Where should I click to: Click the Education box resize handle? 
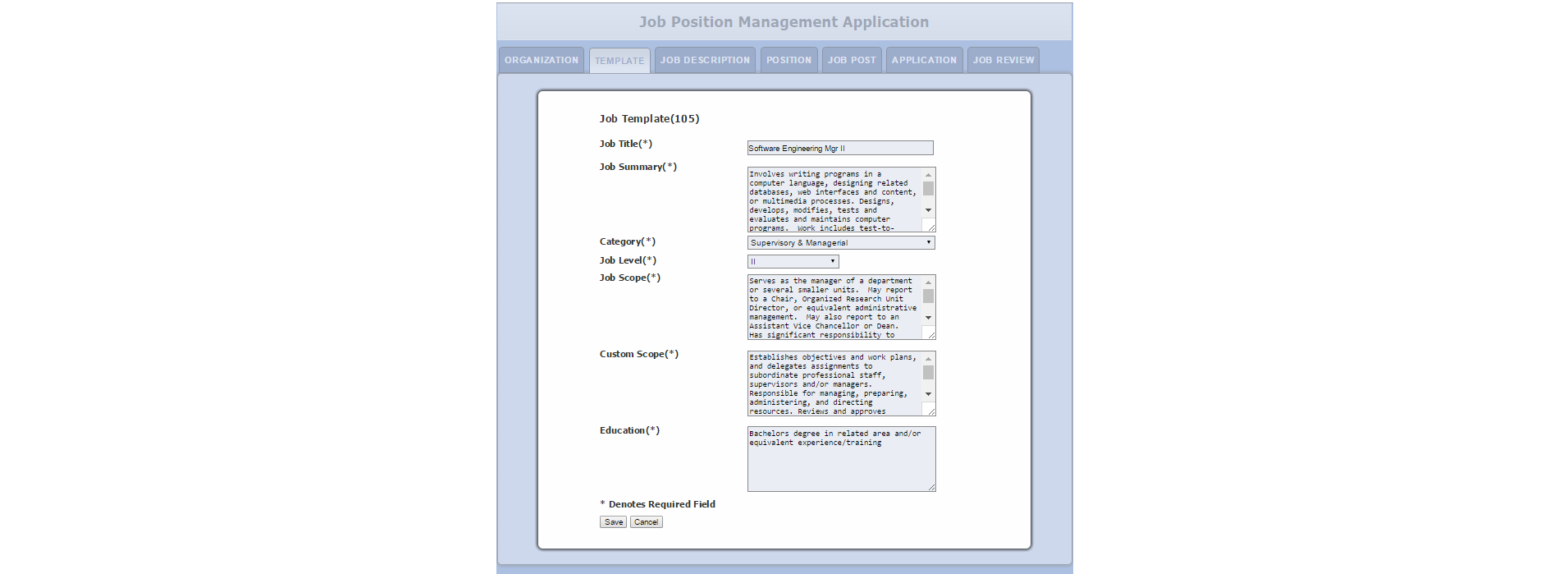931,487
